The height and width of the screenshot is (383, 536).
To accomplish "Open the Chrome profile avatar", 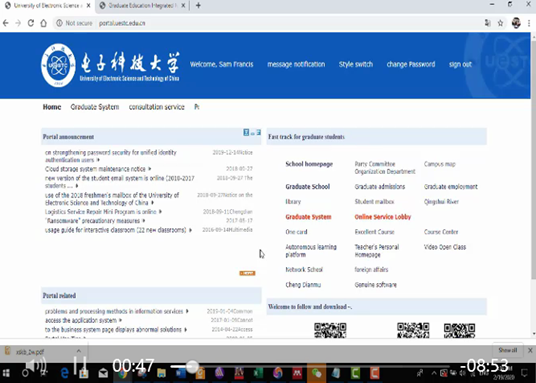I will [516, 23].
